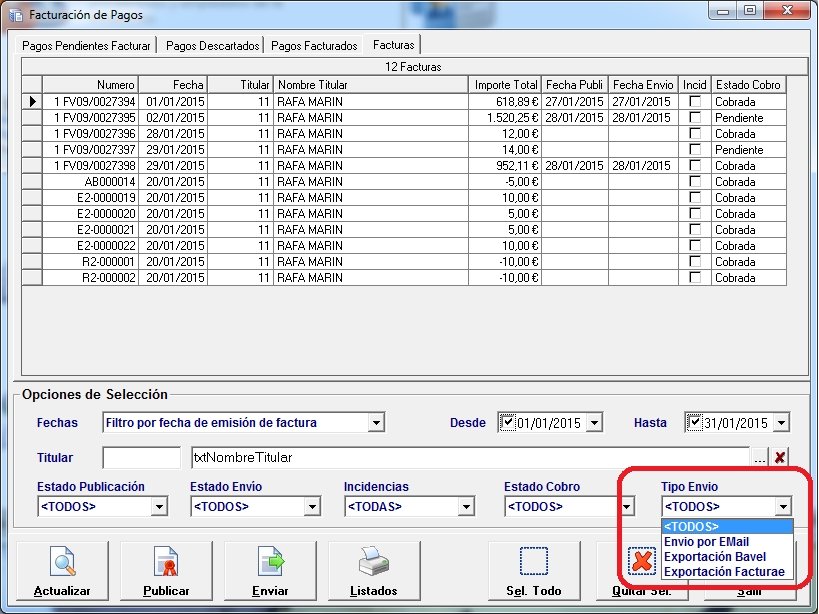
Task: Click the Publicar document icon button
Action: 166,571
